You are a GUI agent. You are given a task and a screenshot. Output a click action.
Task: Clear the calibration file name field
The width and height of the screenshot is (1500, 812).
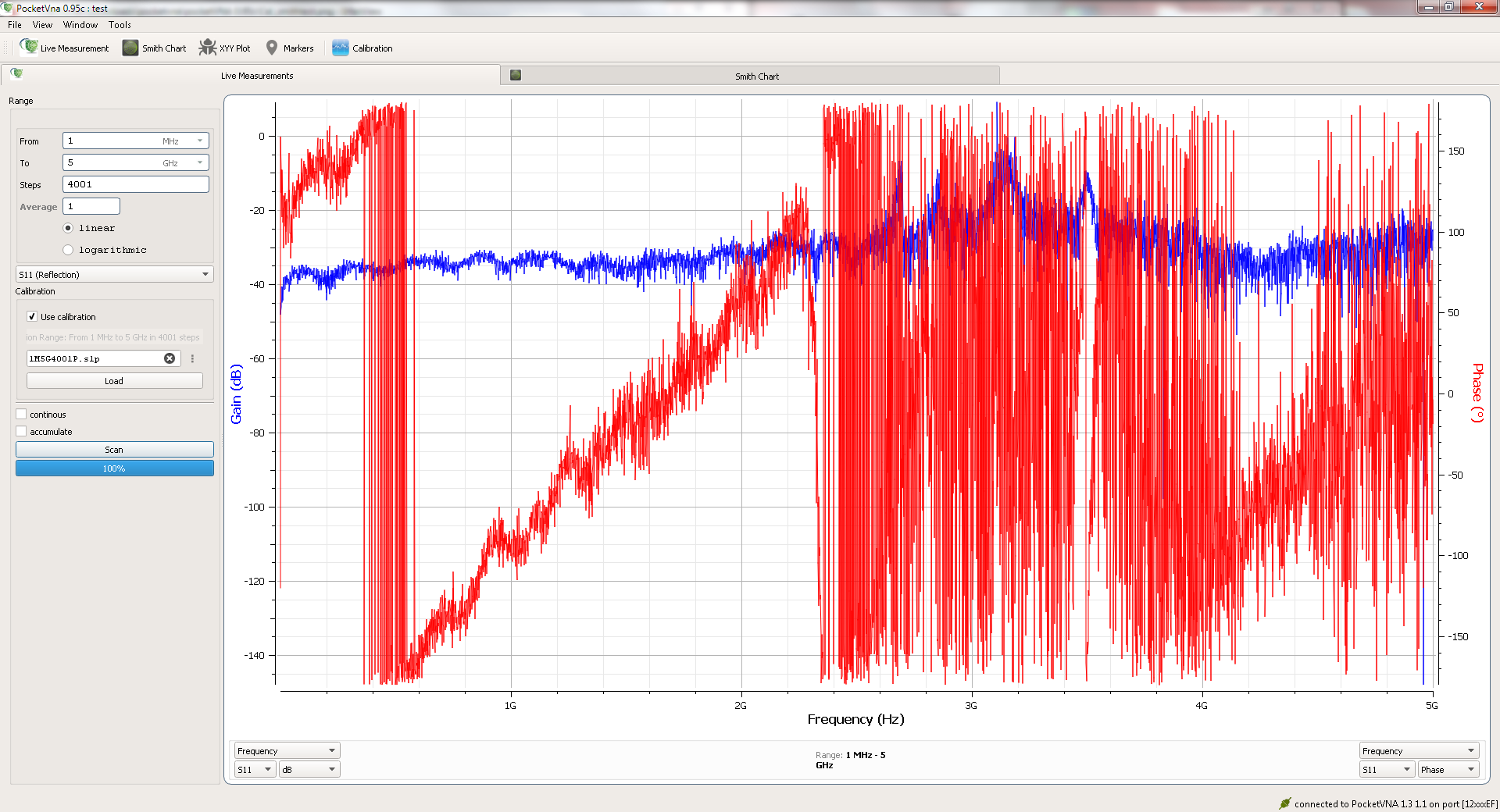tap(170, 358)
